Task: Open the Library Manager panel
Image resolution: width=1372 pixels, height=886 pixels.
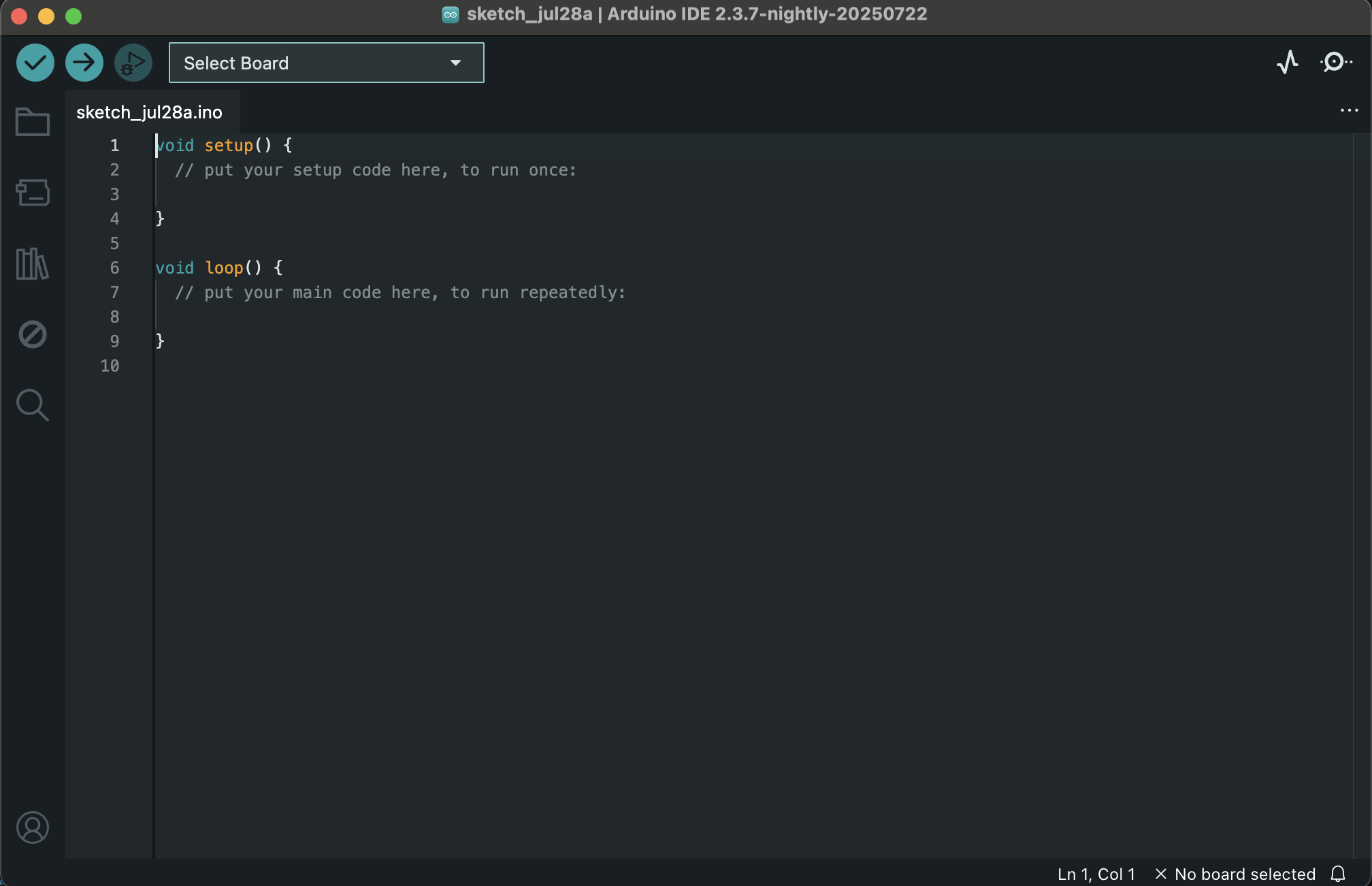Action: click(x=32, y=264)
